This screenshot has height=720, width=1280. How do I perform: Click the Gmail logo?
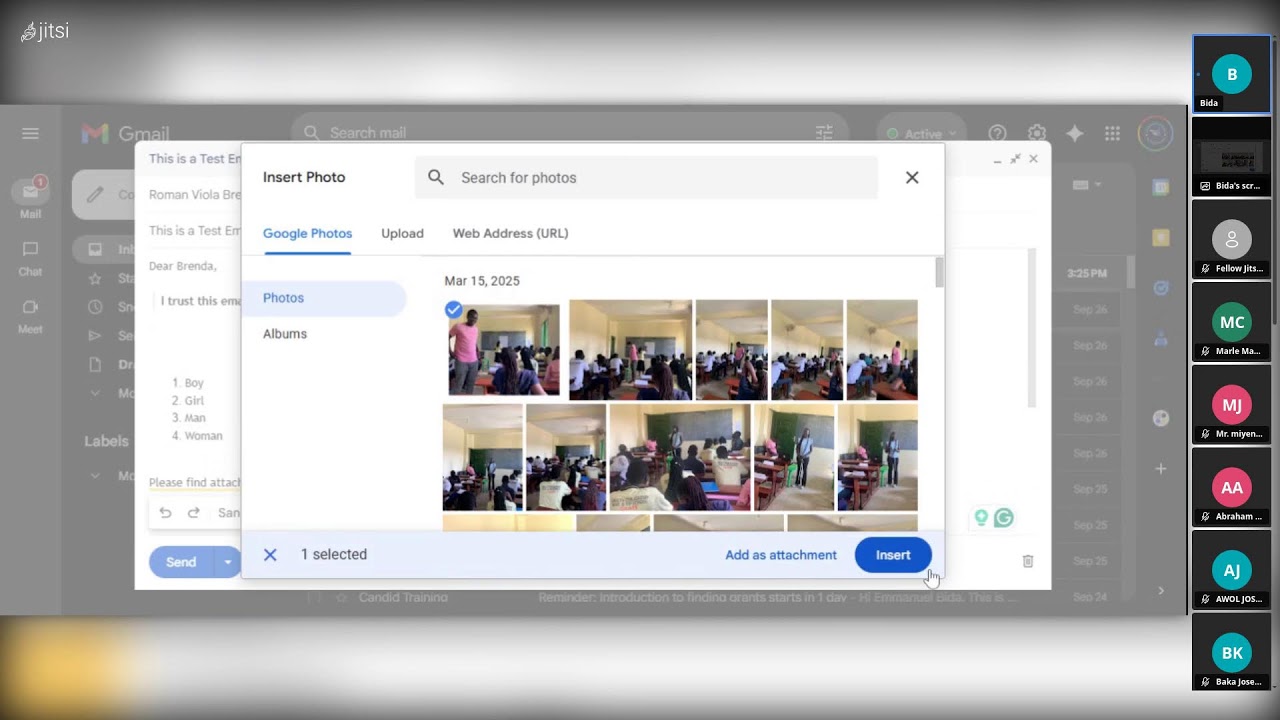[x=125, y=133]
